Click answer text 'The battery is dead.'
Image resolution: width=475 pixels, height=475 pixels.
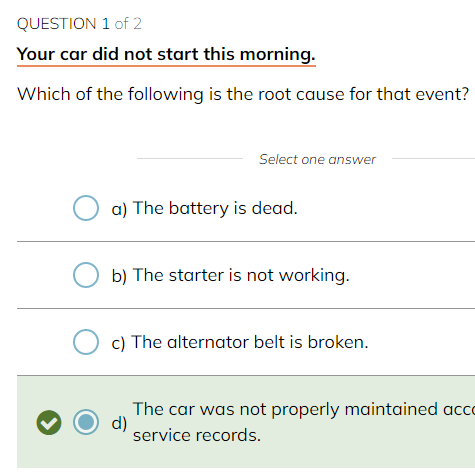click(215, 208)
